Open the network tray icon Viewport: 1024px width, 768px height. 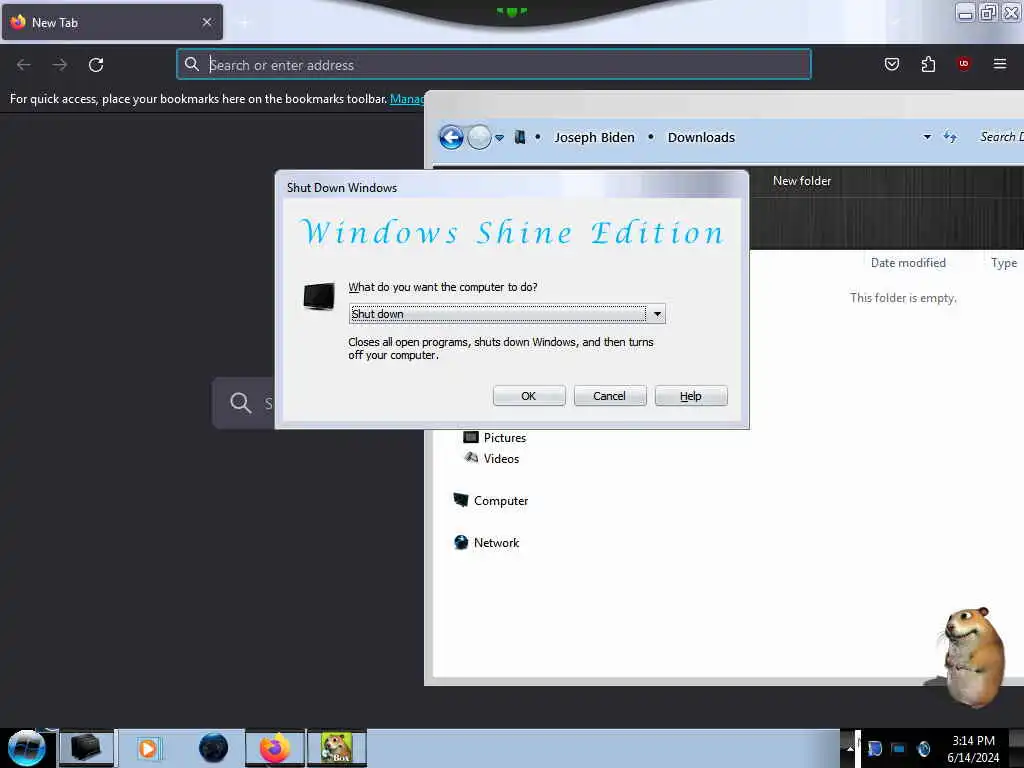(x=899, y=748)
